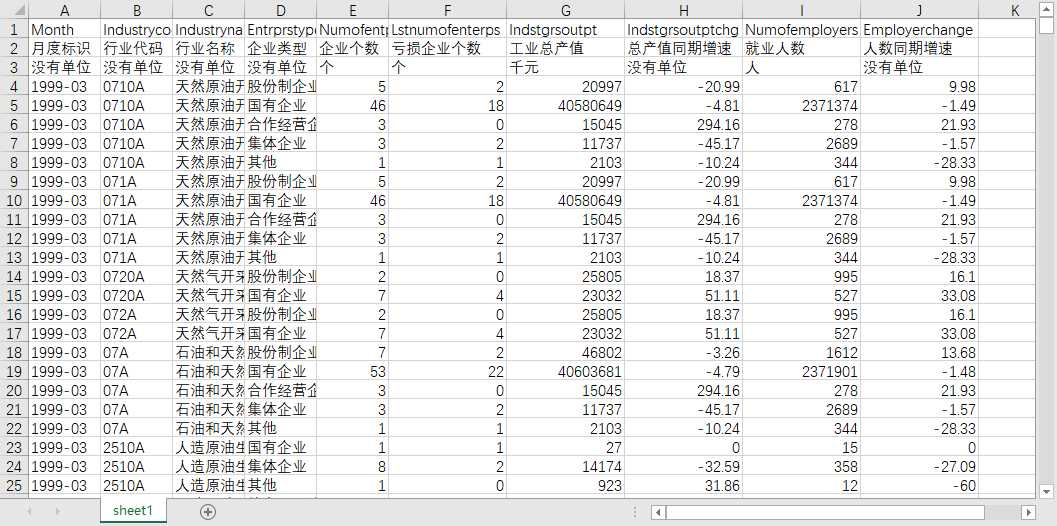This screenshot has height=526, width=1057.
Task: Click cell with value 923
Action: tap(566, 486)
